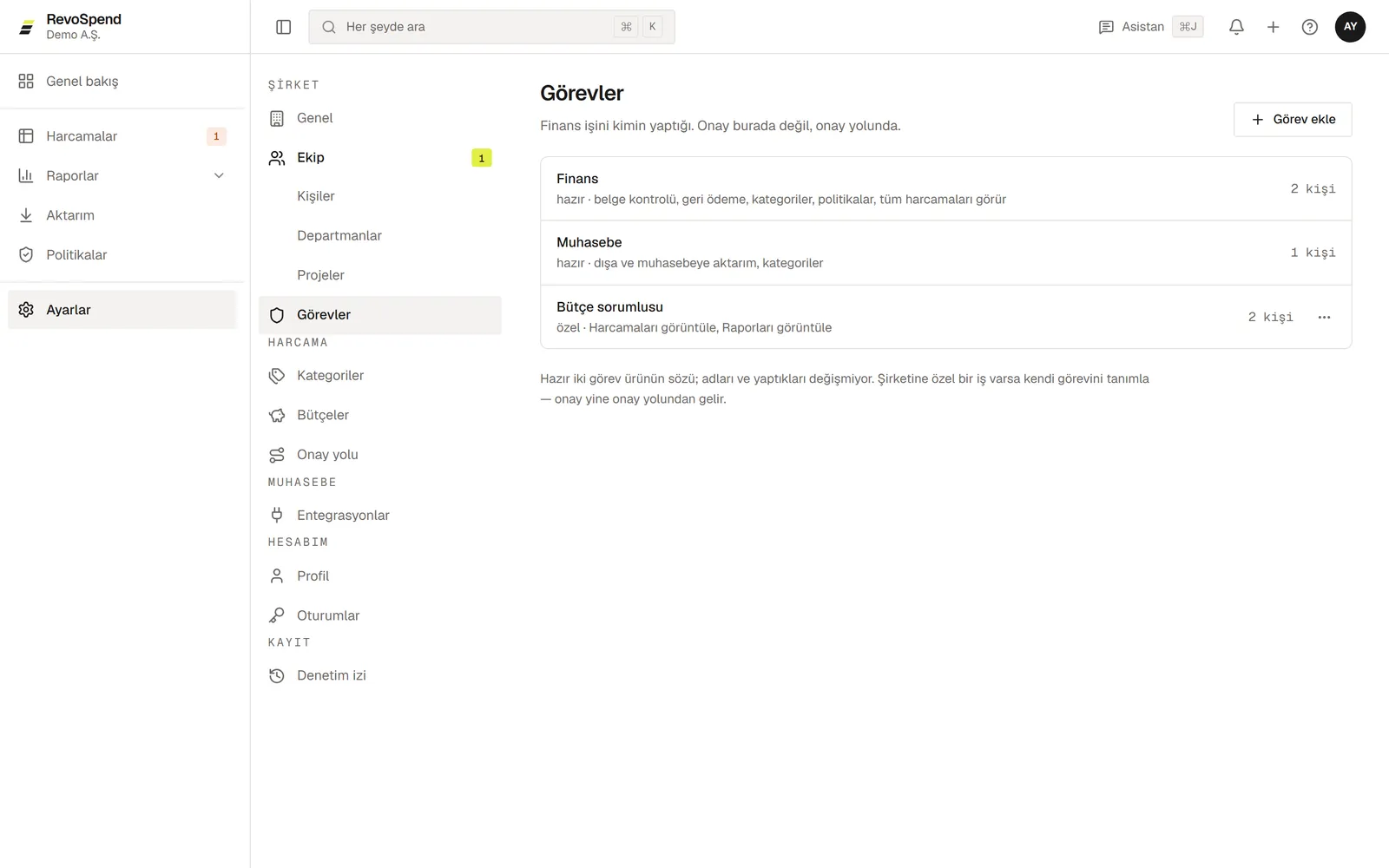The width and height of the screenshot is (1389, 868).
Task: Open the Muhasebe role row
Action: coord(945,253)
